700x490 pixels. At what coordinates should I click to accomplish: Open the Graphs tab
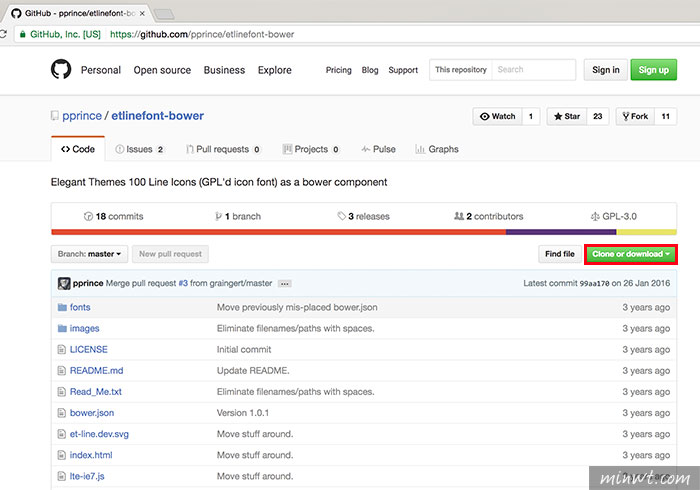(x=437, y=149)
